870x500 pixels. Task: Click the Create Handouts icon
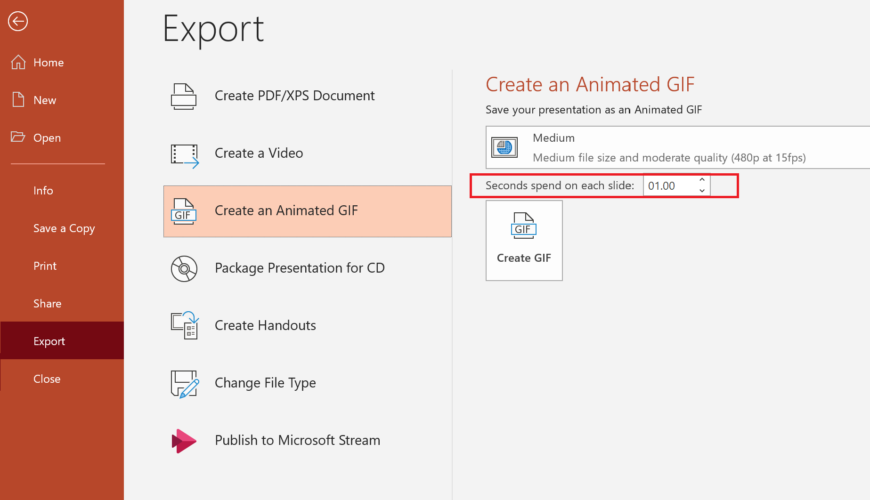184,326
